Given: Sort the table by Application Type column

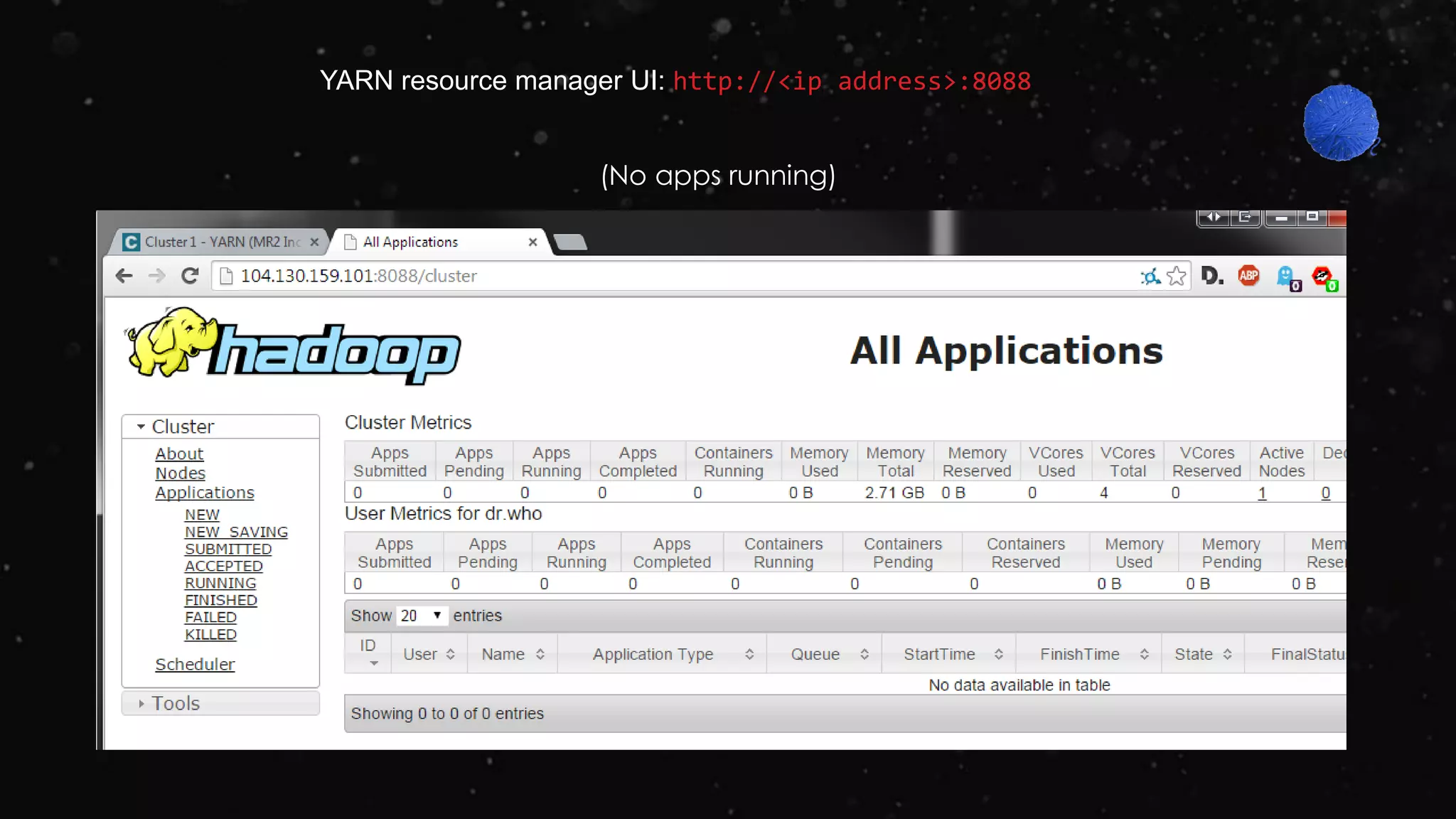Looking at the screenshot, I should [x=663, y=654].
